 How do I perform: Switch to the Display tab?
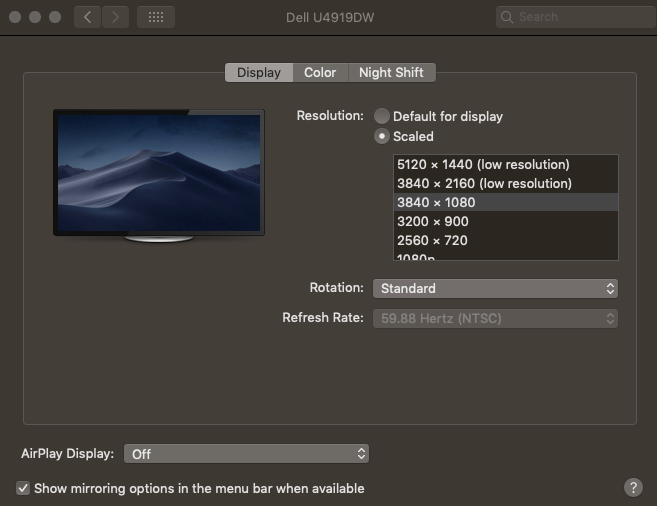click(259, 72)
